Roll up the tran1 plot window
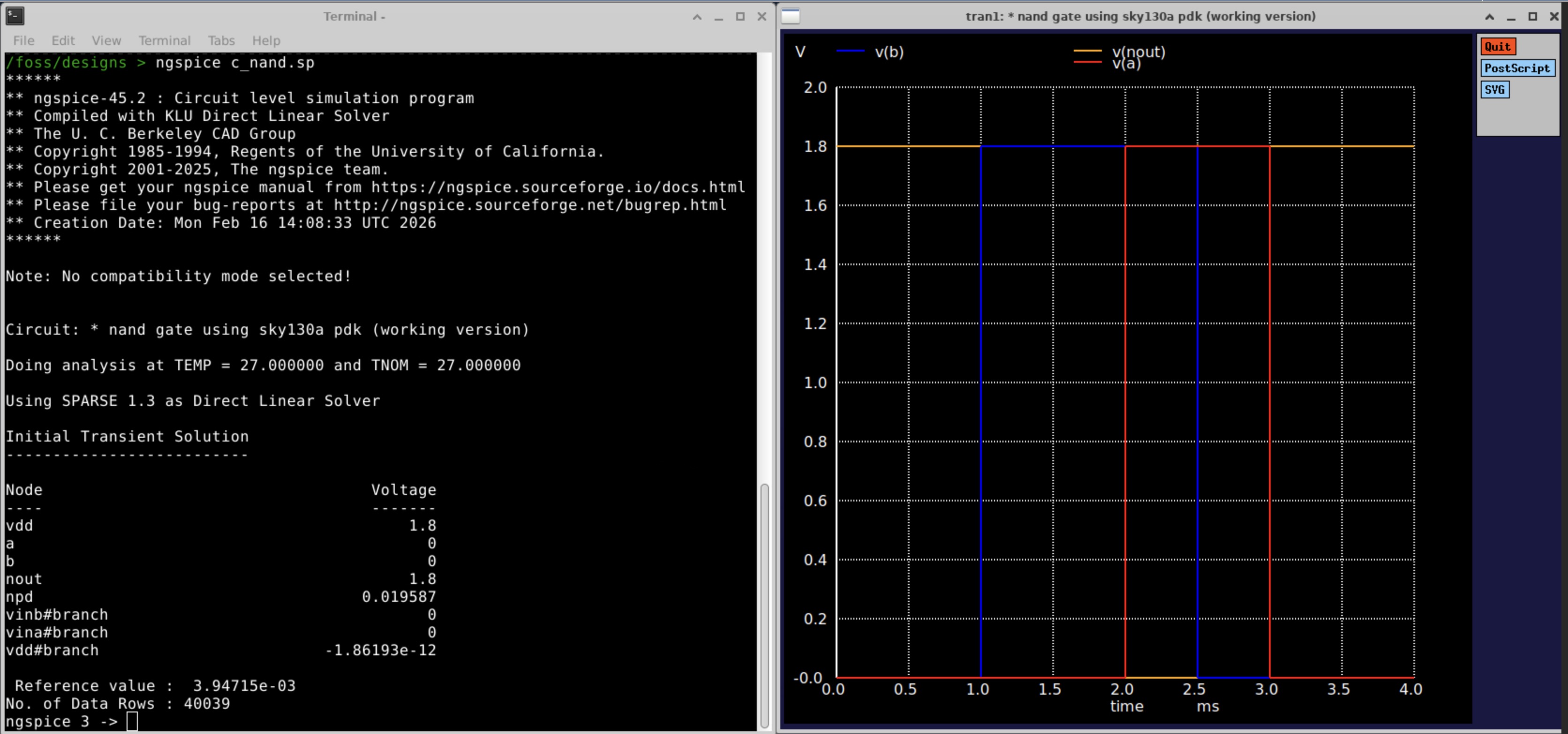The height and width of the screenshot is (734, 1568). coord(1490,17)
